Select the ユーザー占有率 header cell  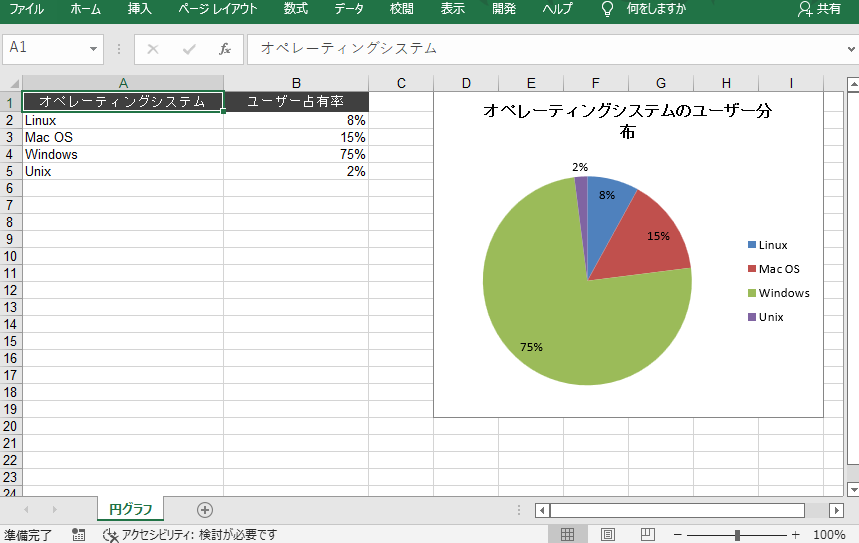tap(296, 102)
